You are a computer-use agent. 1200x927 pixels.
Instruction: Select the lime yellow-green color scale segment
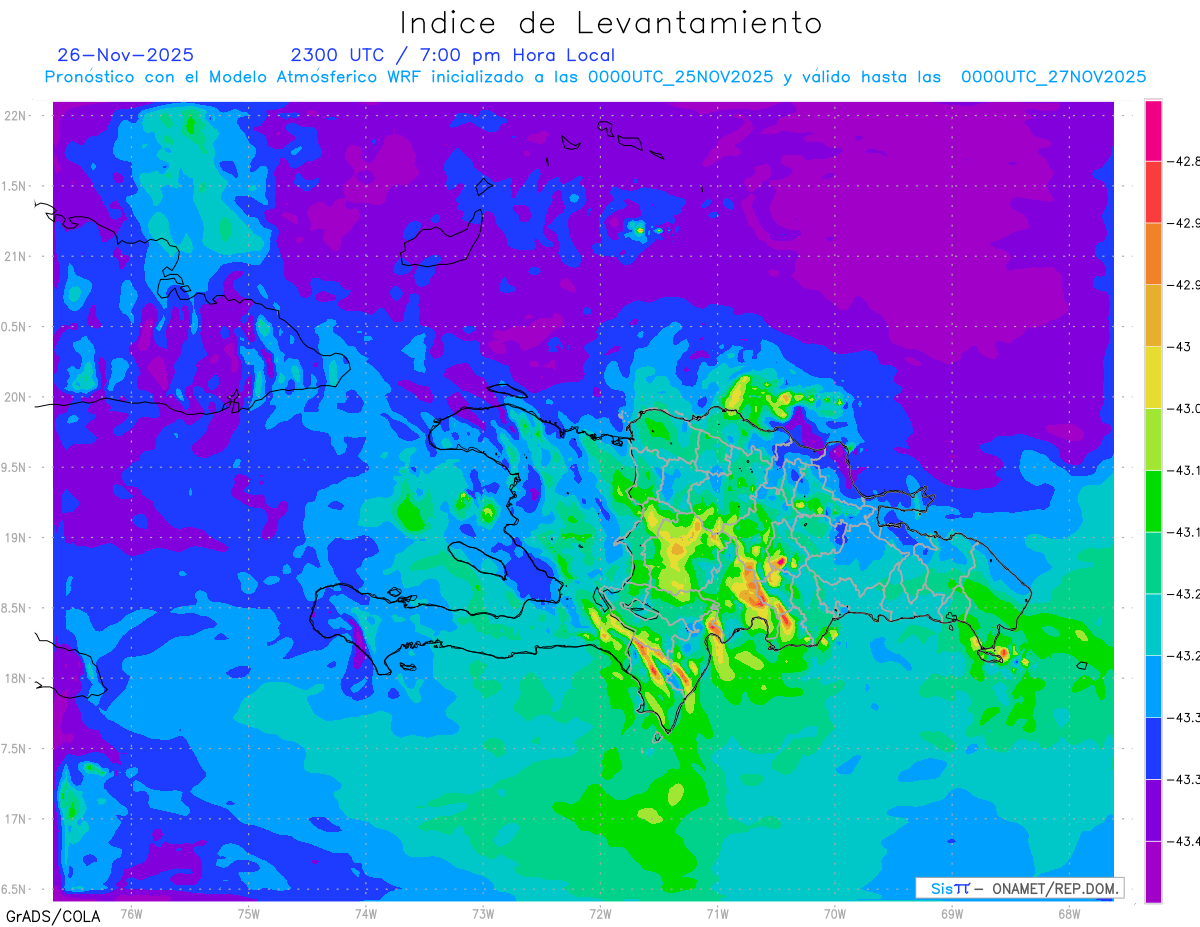[1153, 439]
